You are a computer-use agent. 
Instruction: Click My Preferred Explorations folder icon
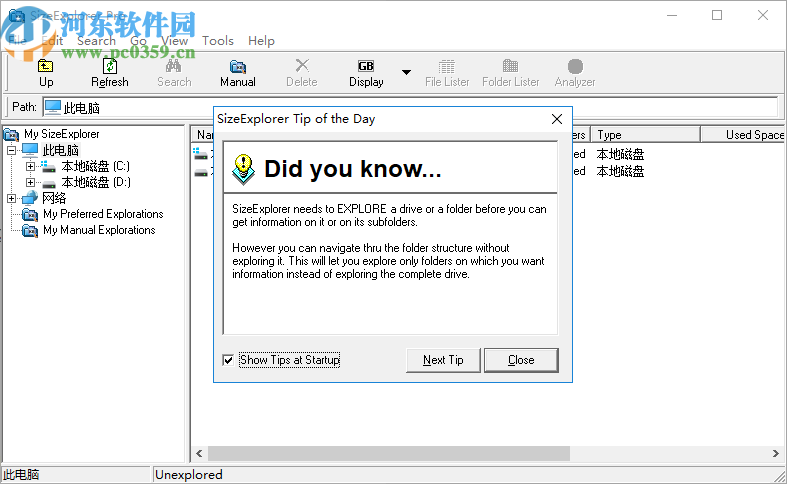tap(30, 214)
